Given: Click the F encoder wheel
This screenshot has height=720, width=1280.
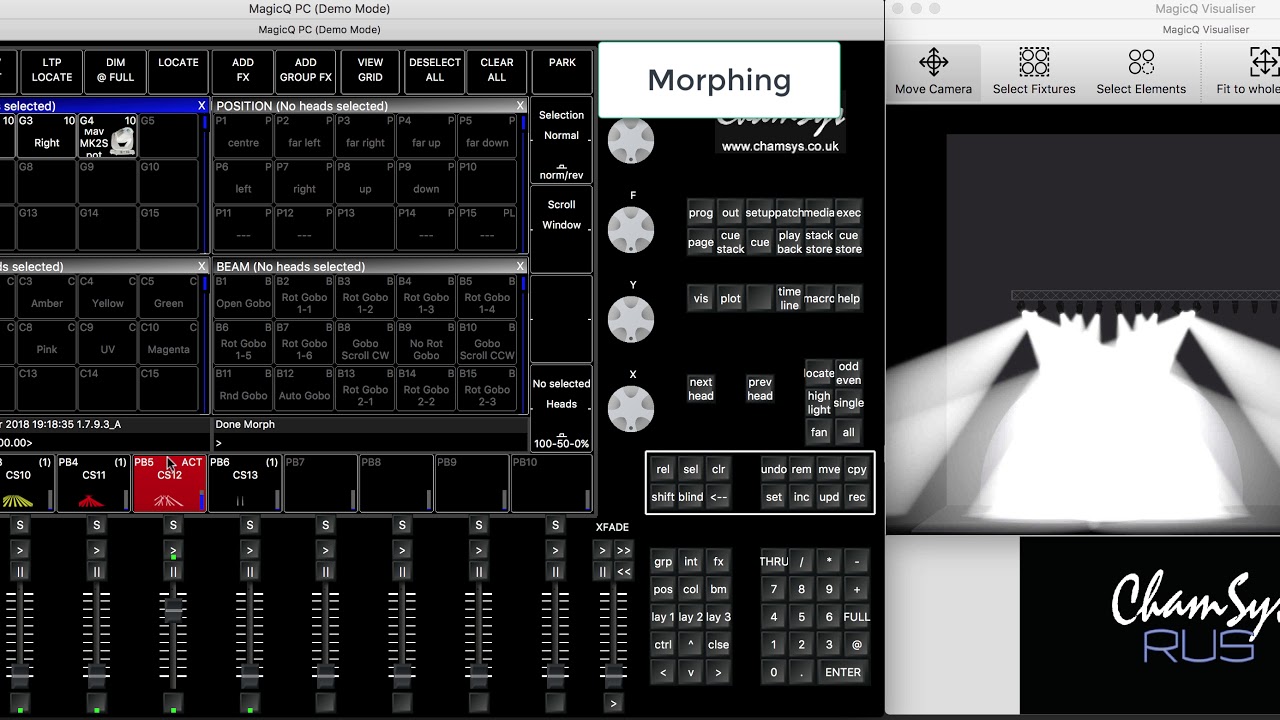Looking at the screenshot, I should [631, 230].
